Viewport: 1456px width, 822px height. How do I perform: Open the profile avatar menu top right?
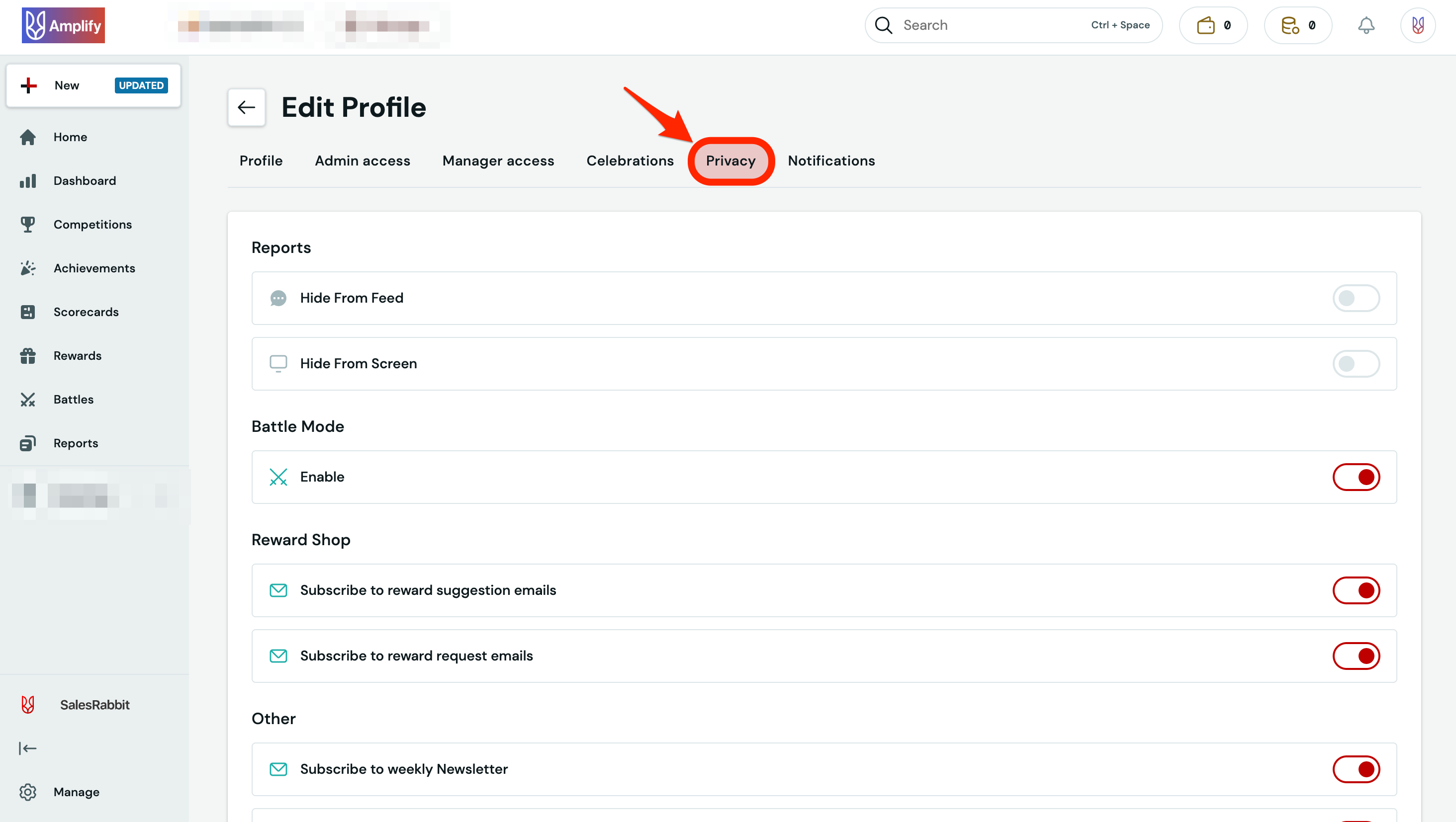pyautogui.click(x=1418, y=25)
